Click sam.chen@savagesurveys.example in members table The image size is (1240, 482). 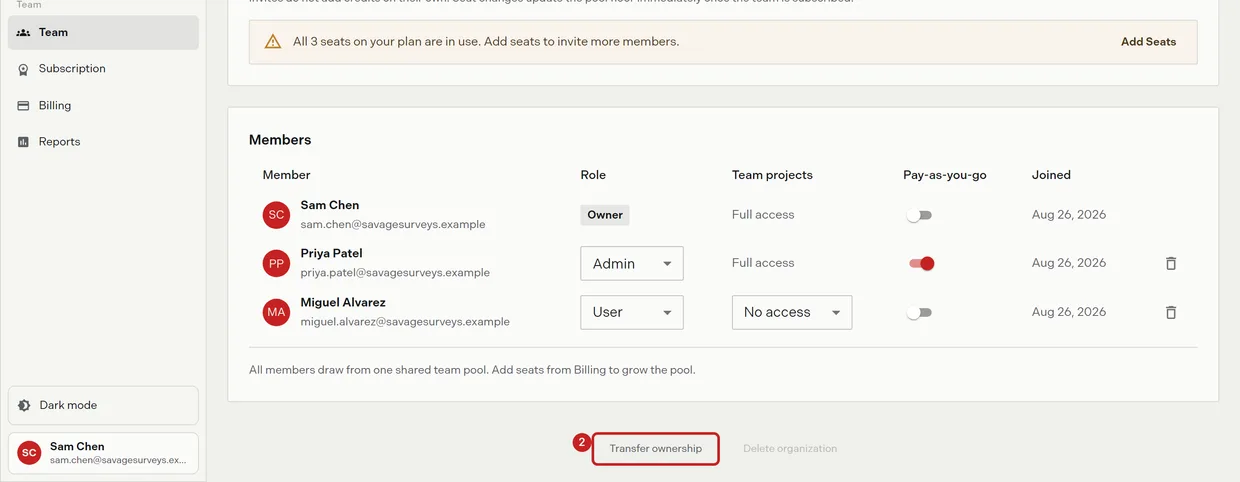point(393,224)
